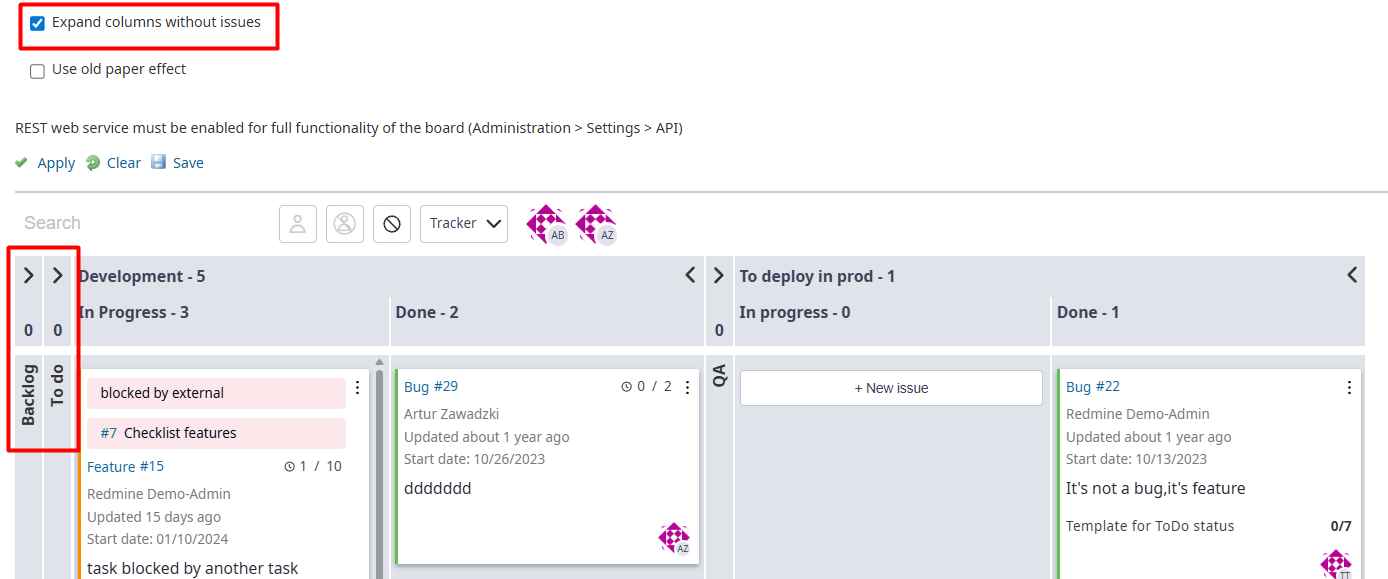
Task: Open three-dot menu on 'blocked by external' card
Action: click(357, 388)
